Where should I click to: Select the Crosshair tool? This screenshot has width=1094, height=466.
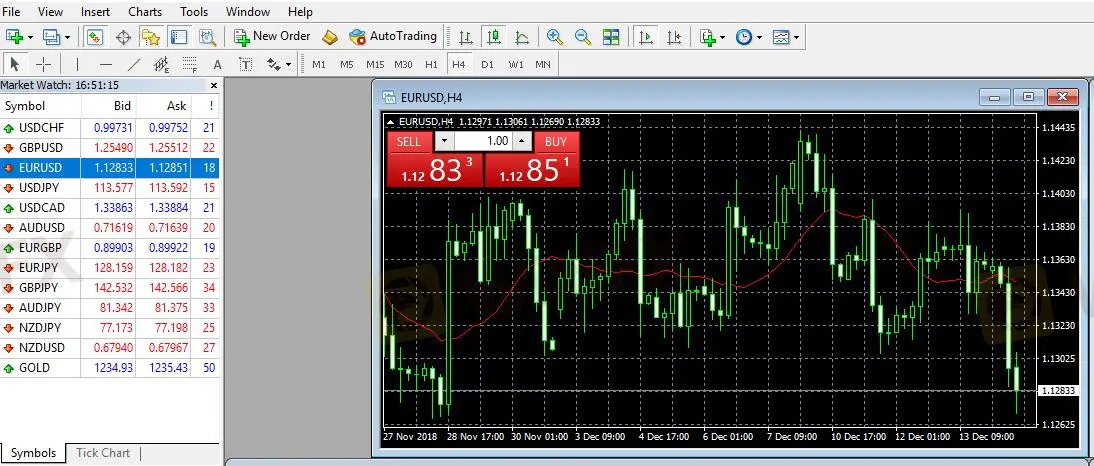(43, 64)
